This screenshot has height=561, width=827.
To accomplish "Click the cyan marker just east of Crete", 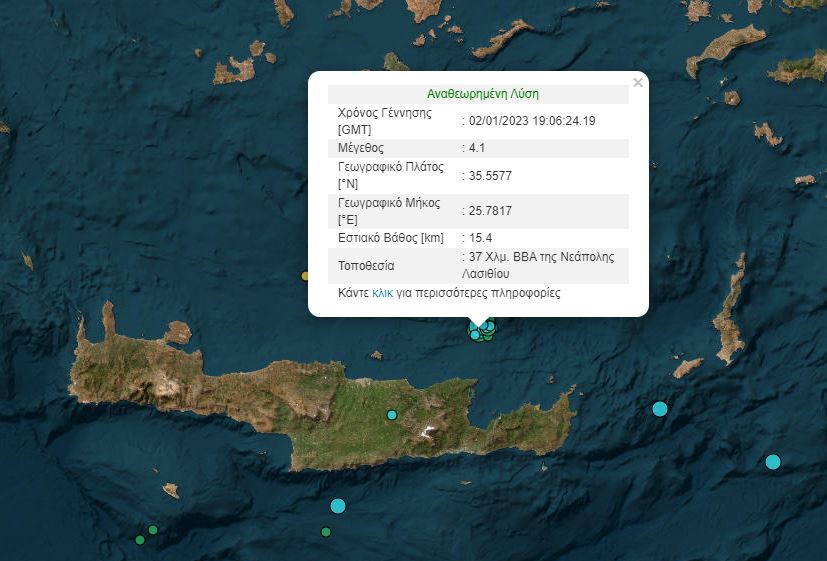I will [660, 408].
